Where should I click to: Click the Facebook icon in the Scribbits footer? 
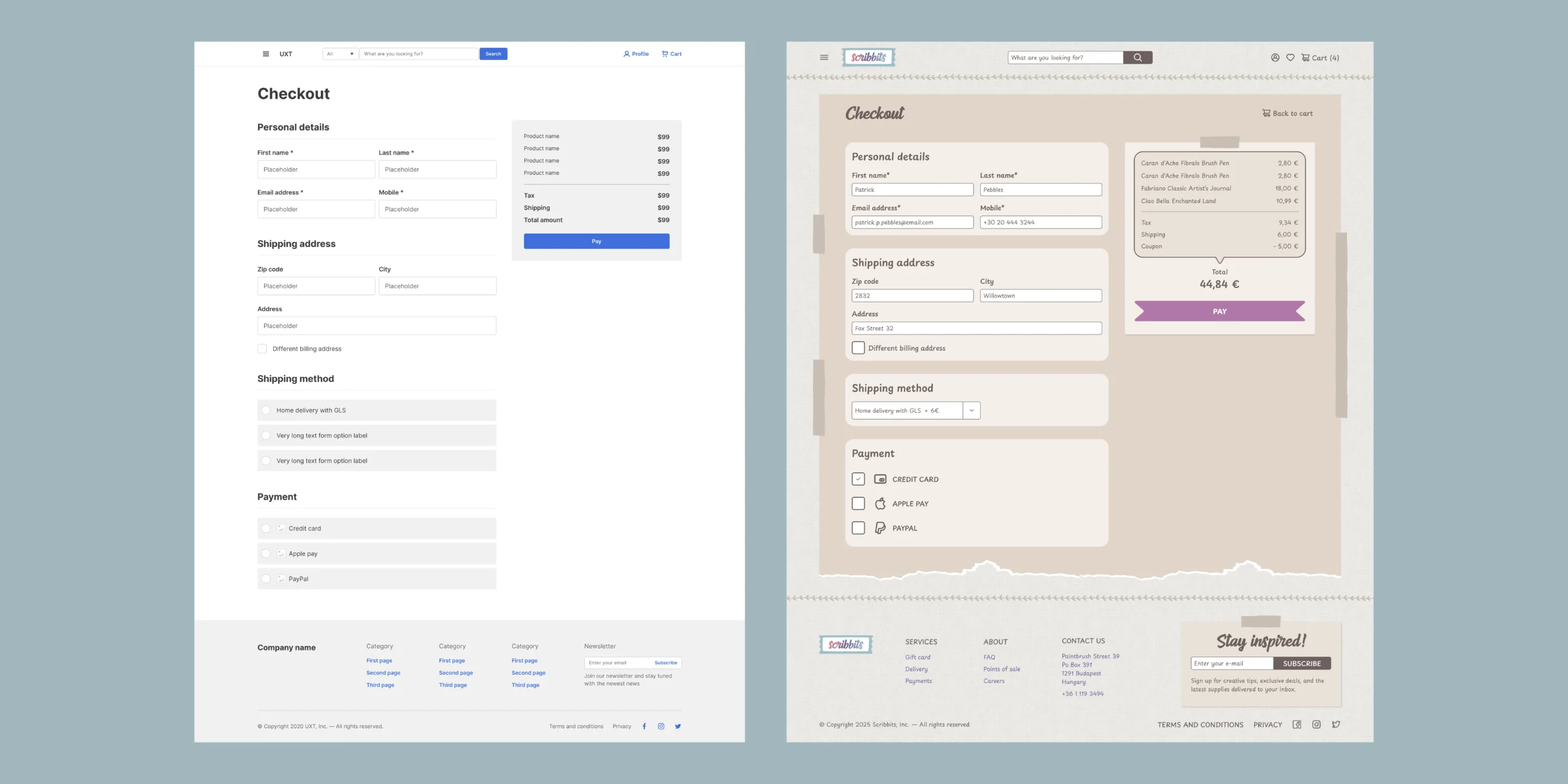tap(1297, 725)
